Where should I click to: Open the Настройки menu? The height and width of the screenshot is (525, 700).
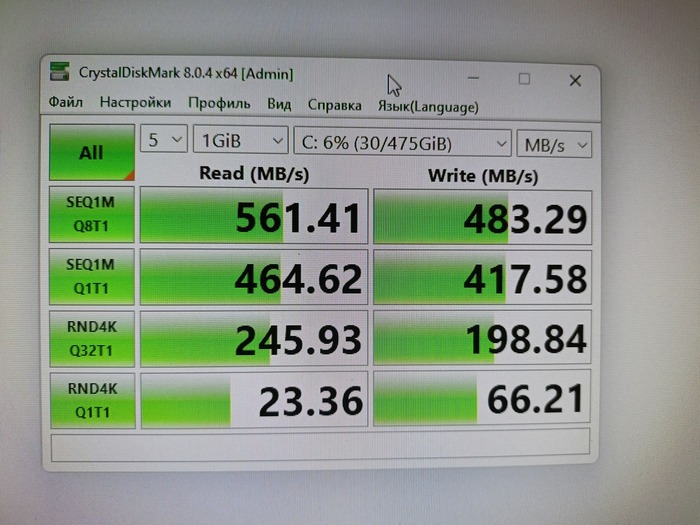[x=135, y=103]
